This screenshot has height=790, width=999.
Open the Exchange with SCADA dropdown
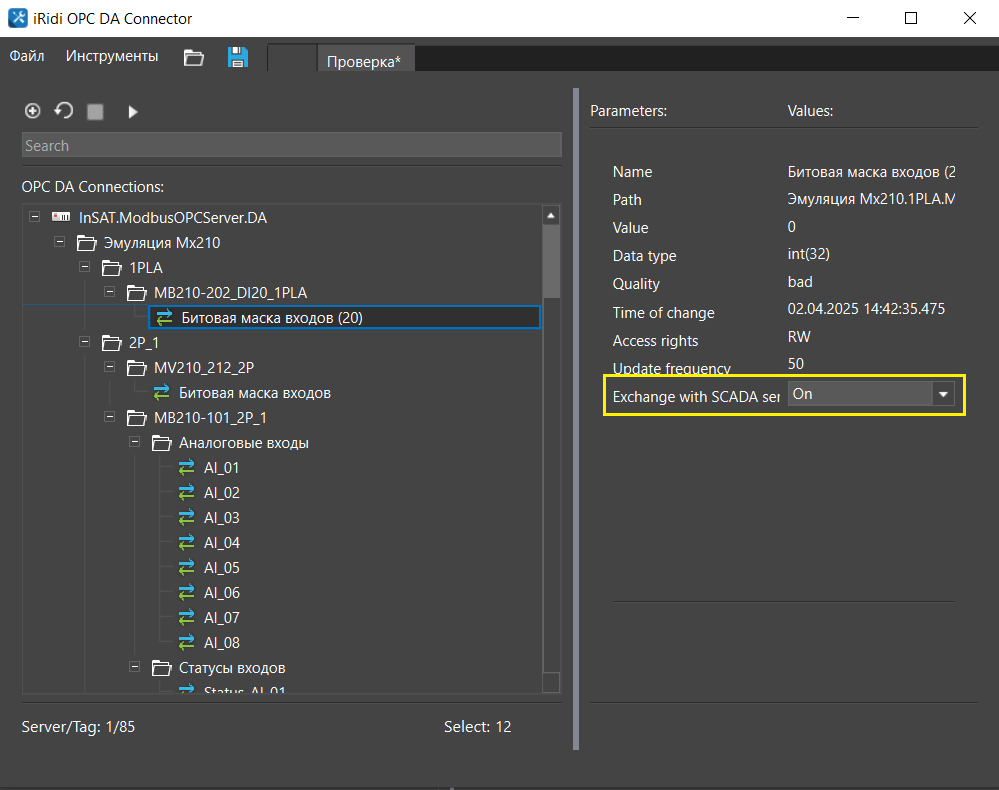(942, 394)
